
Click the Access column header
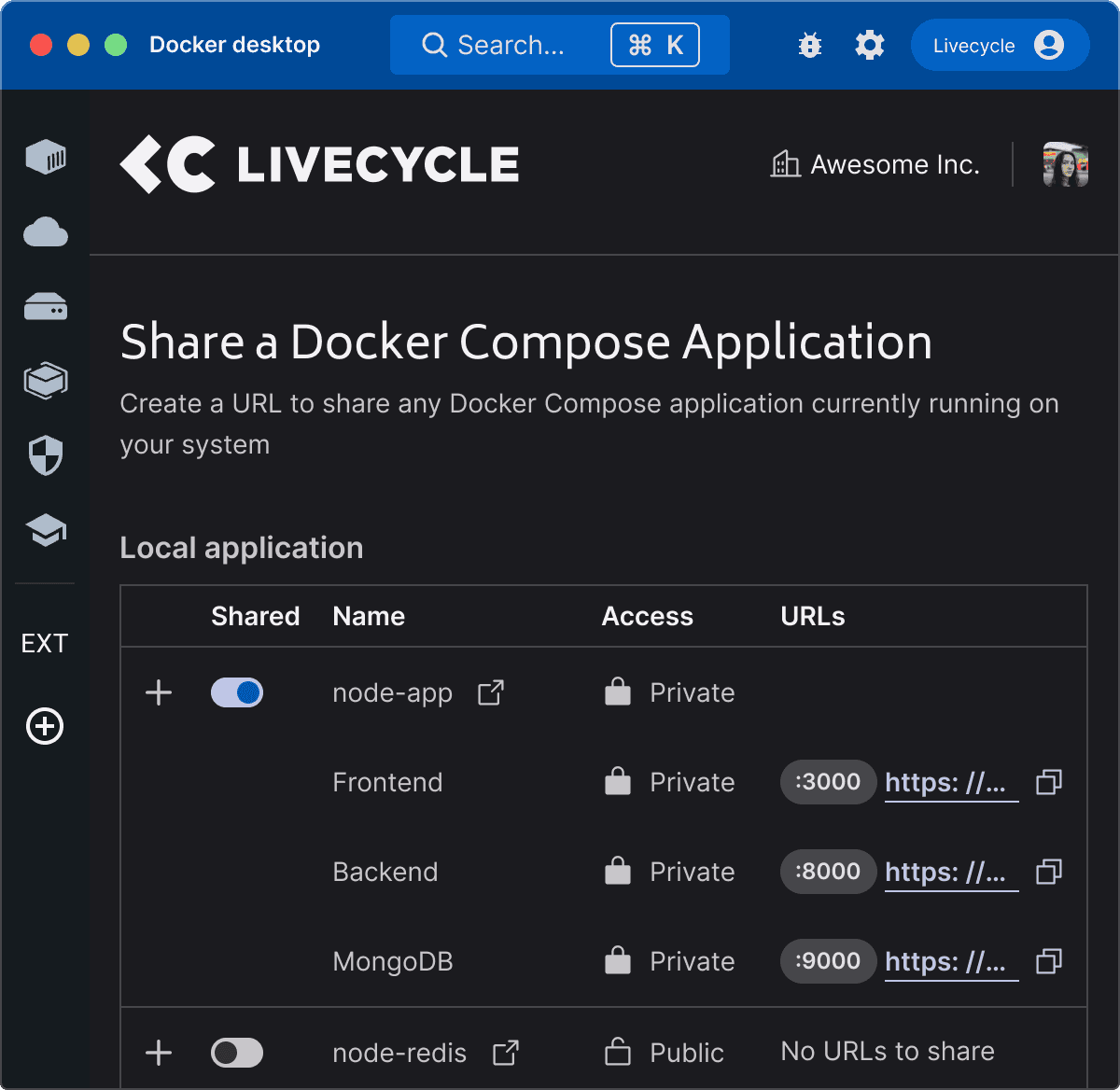tap(648, 616)
